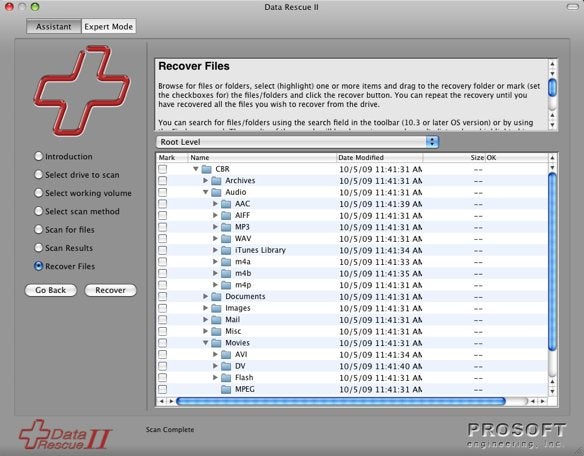Image resolution: width=584 pixels, height=456 pixels.
Task: Click the AAC folder icon
Action: click(x=226, y=204)
